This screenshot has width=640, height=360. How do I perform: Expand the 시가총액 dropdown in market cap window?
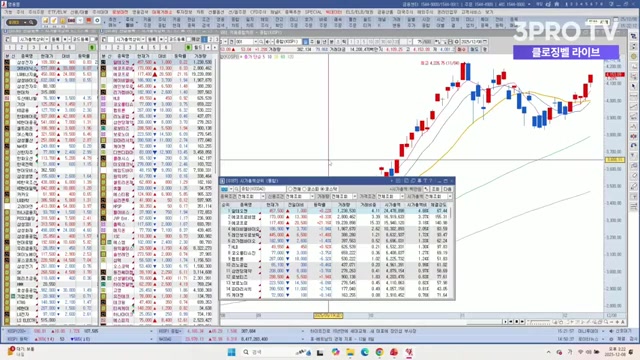pyautogui.click(x=450, y=196)
